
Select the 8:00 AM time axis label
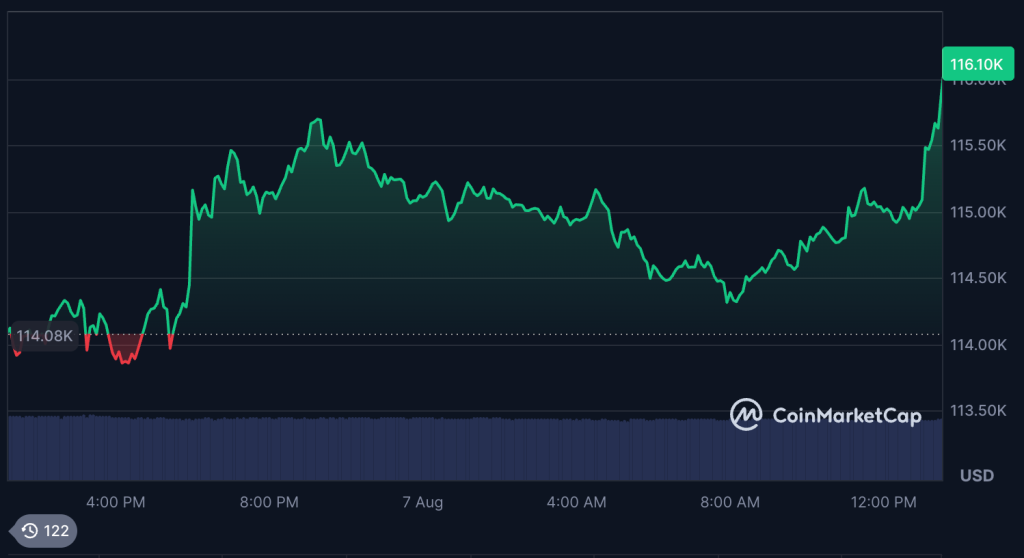coord(732,503)
